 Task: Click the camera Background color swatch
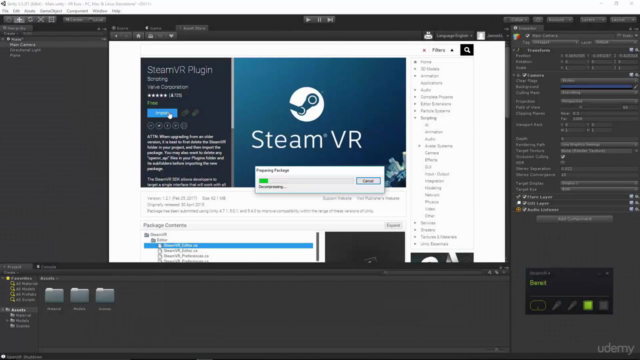pos(596,87)
